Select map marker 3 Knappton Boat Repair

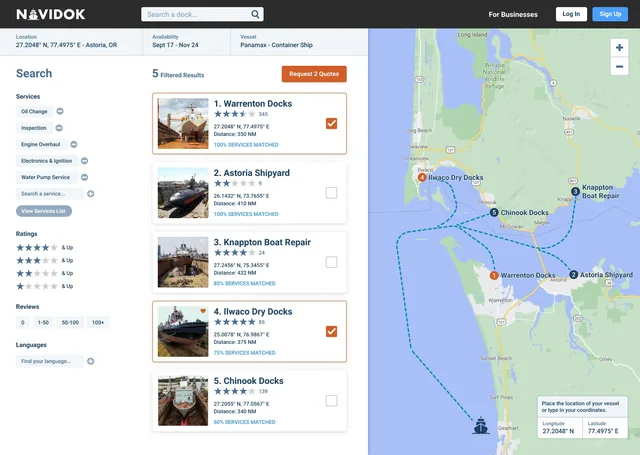(x=576, y=191)
